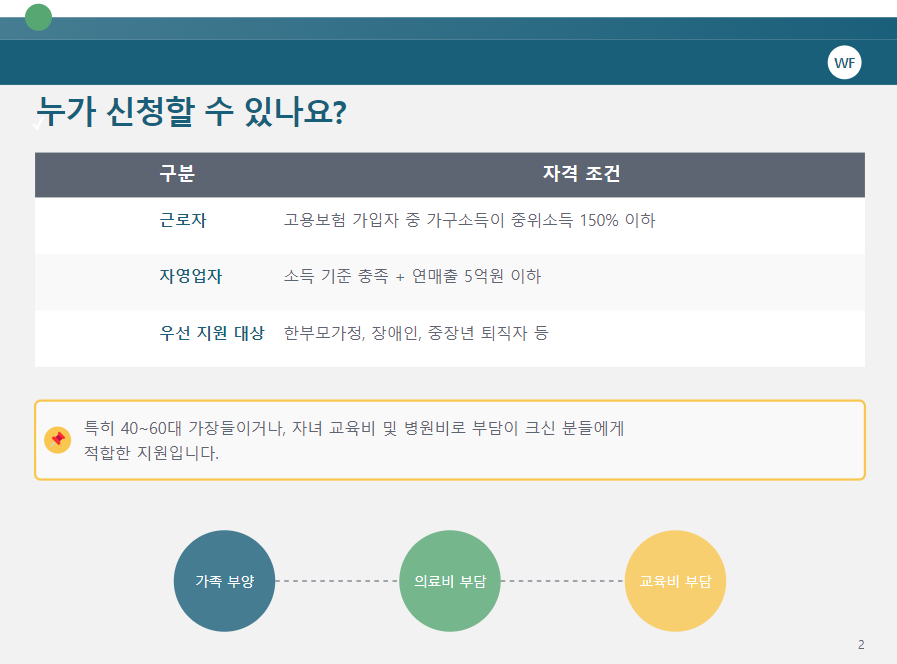This screenshot has width=897, height=664.
Task: Click text 한부모가정, 장애인, 중장년 퇴직자 등
Action: [416, 333]
